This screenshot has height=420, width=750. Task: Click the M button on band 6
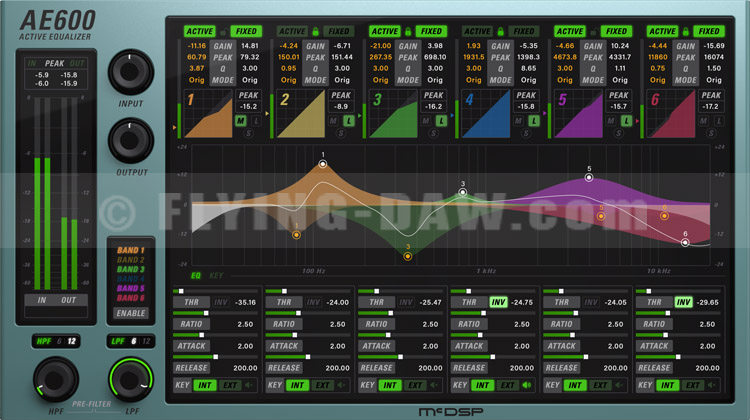704,121
